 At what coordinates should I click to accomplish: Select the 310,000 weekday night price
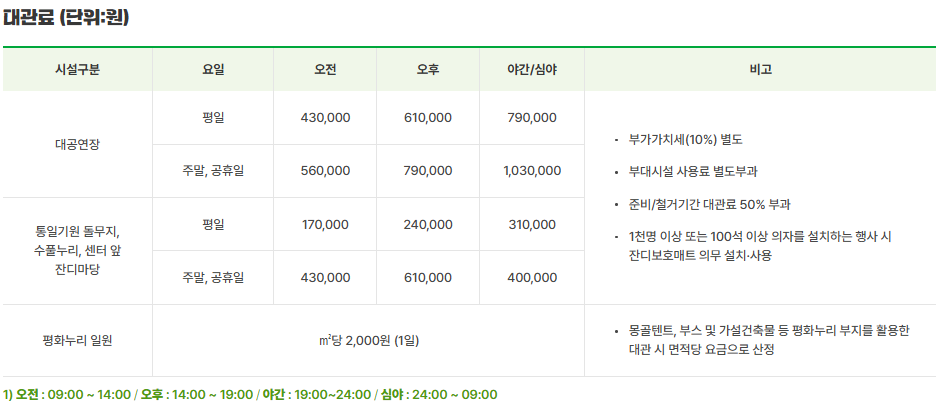(x=532, y=225)
